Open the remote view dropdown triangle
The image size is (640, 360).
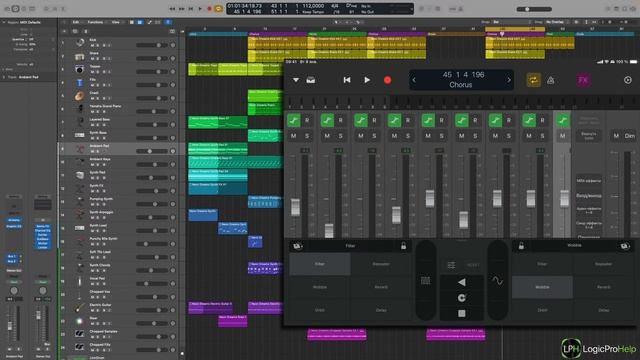[296, 80]
